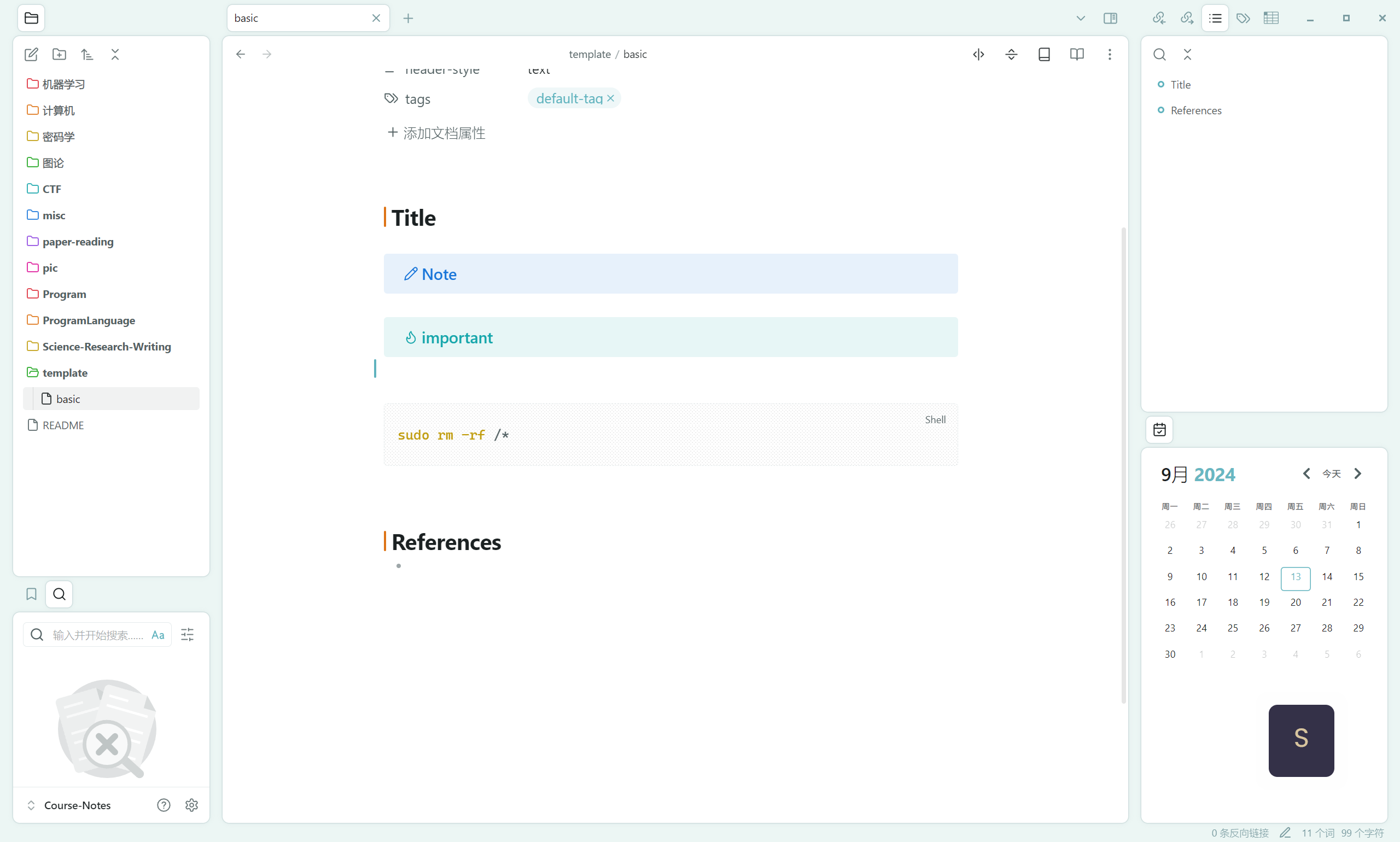Create a new folder via toolbar icon
Viewport: 1400px width, 842px height.
click(x=59, y=55)
